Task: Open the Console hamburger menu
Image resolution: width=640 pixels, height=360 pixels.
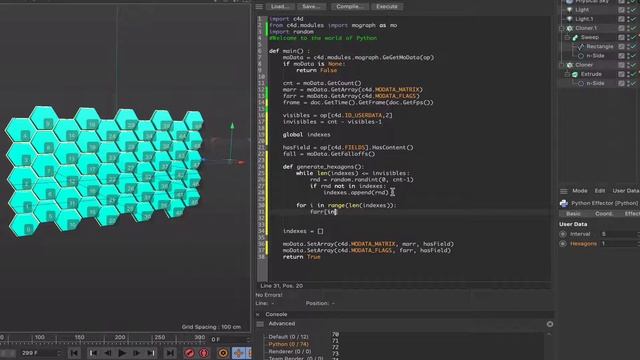Action: tap(260, 324)
